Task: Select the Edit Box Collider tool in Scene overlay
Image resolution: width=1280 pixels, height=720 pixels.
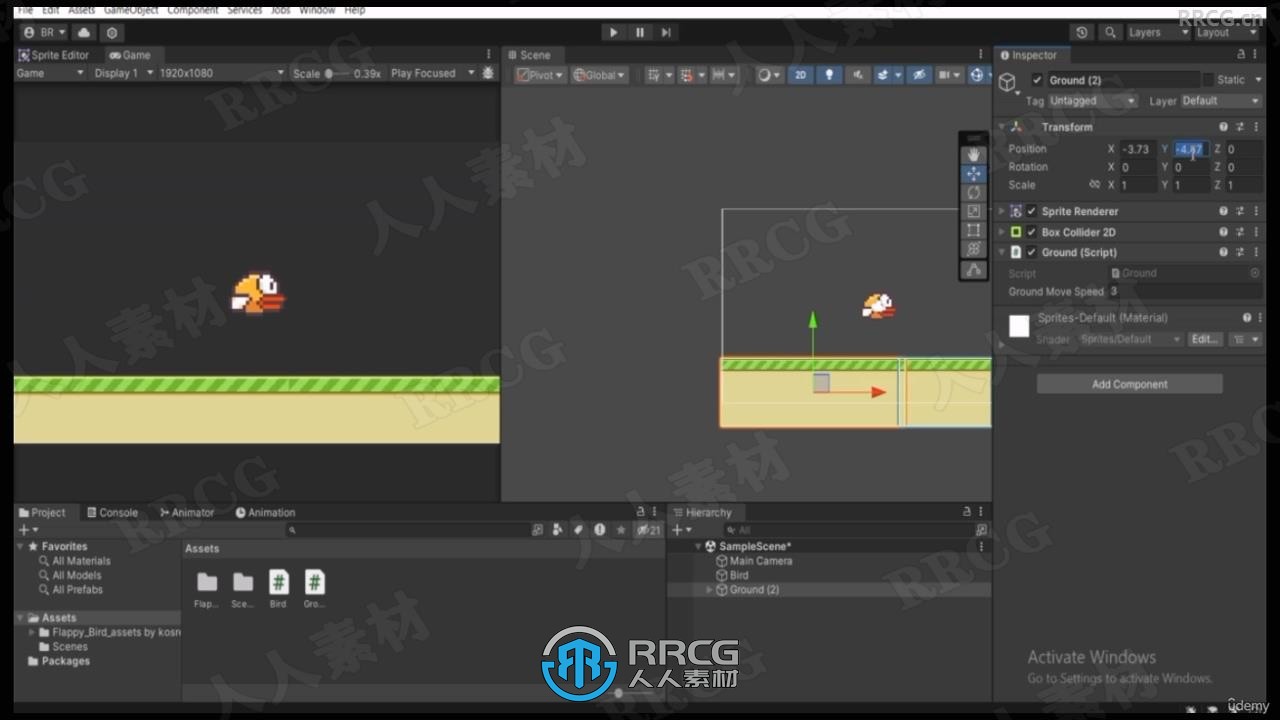Action: coord(974,270)
